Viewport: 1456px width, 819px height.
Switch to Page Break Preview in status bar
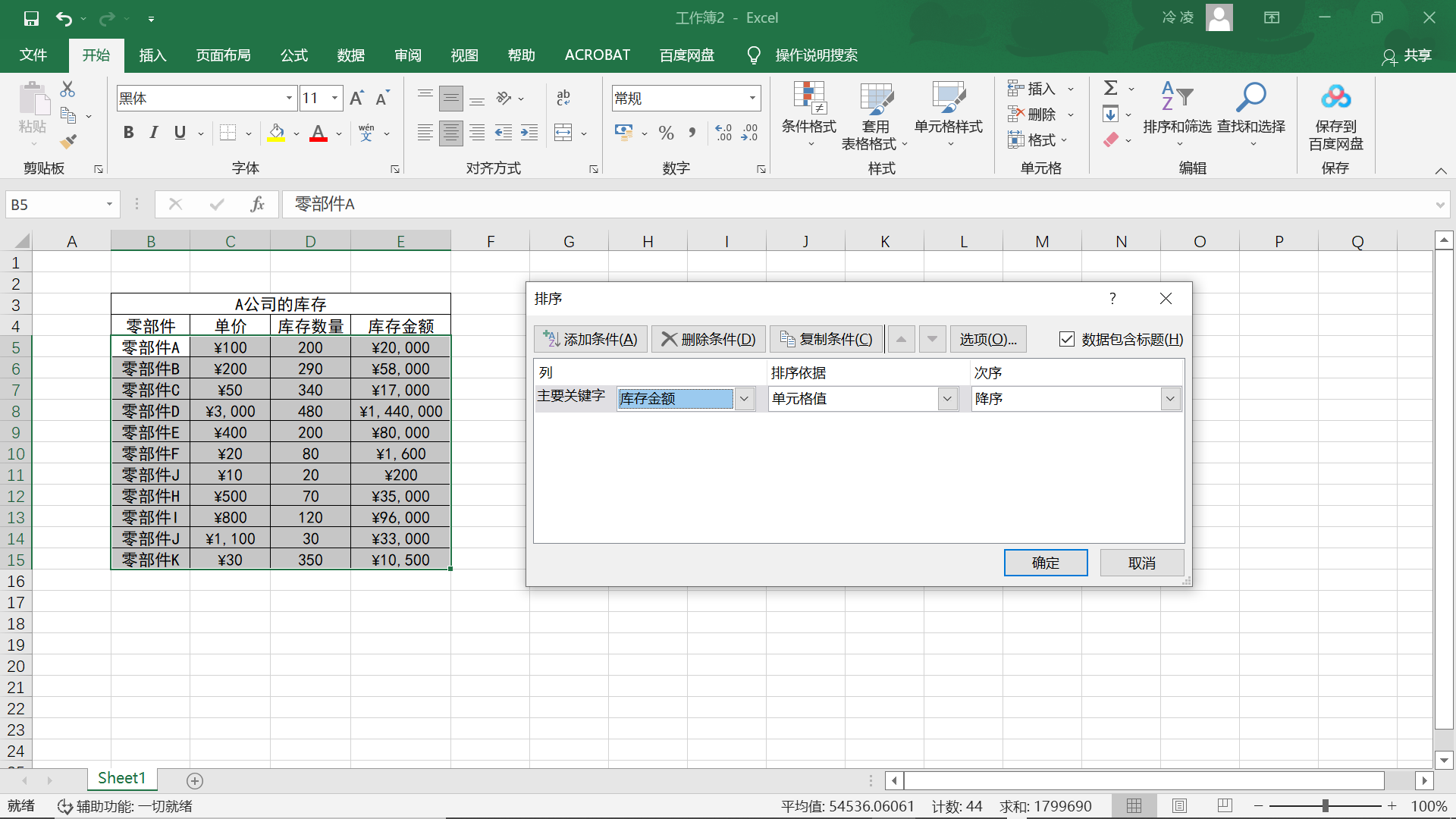[x=1224, y=805]
